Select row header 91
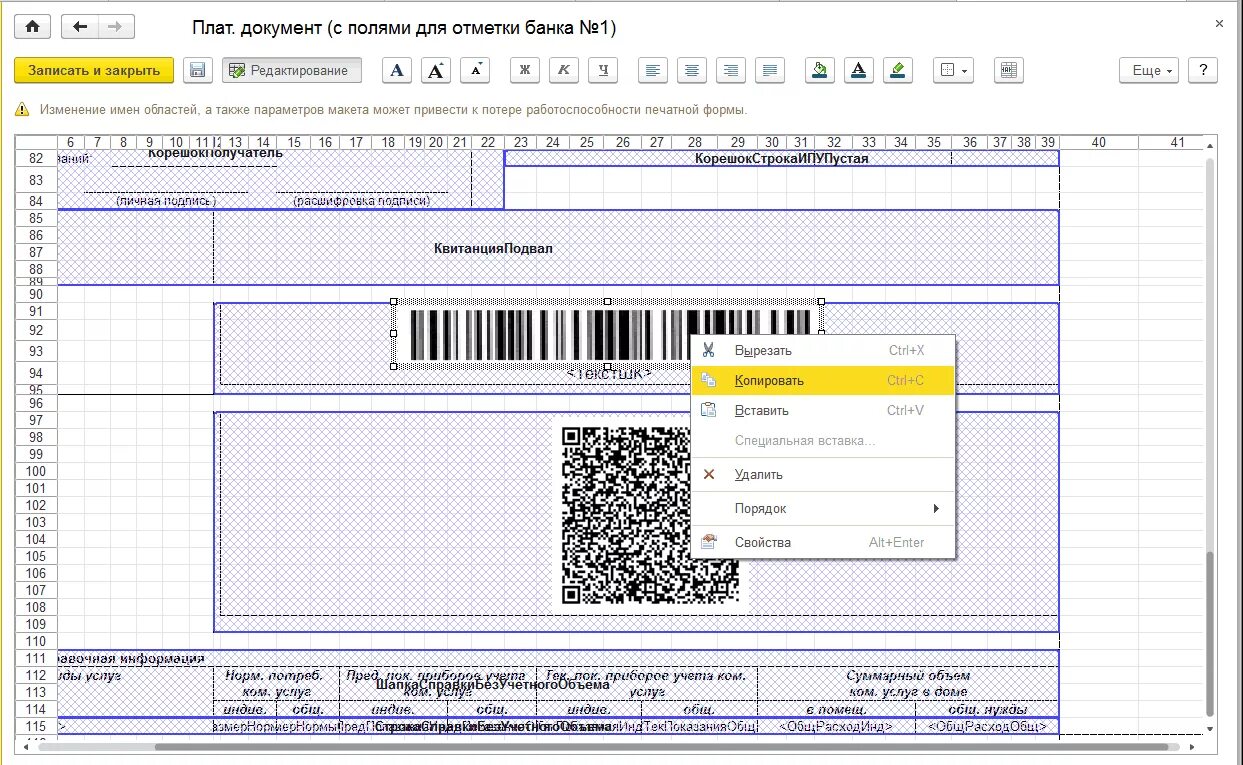Image resolution: width=1243 pixels, height=765 pixels. click(x=36, y=311)
